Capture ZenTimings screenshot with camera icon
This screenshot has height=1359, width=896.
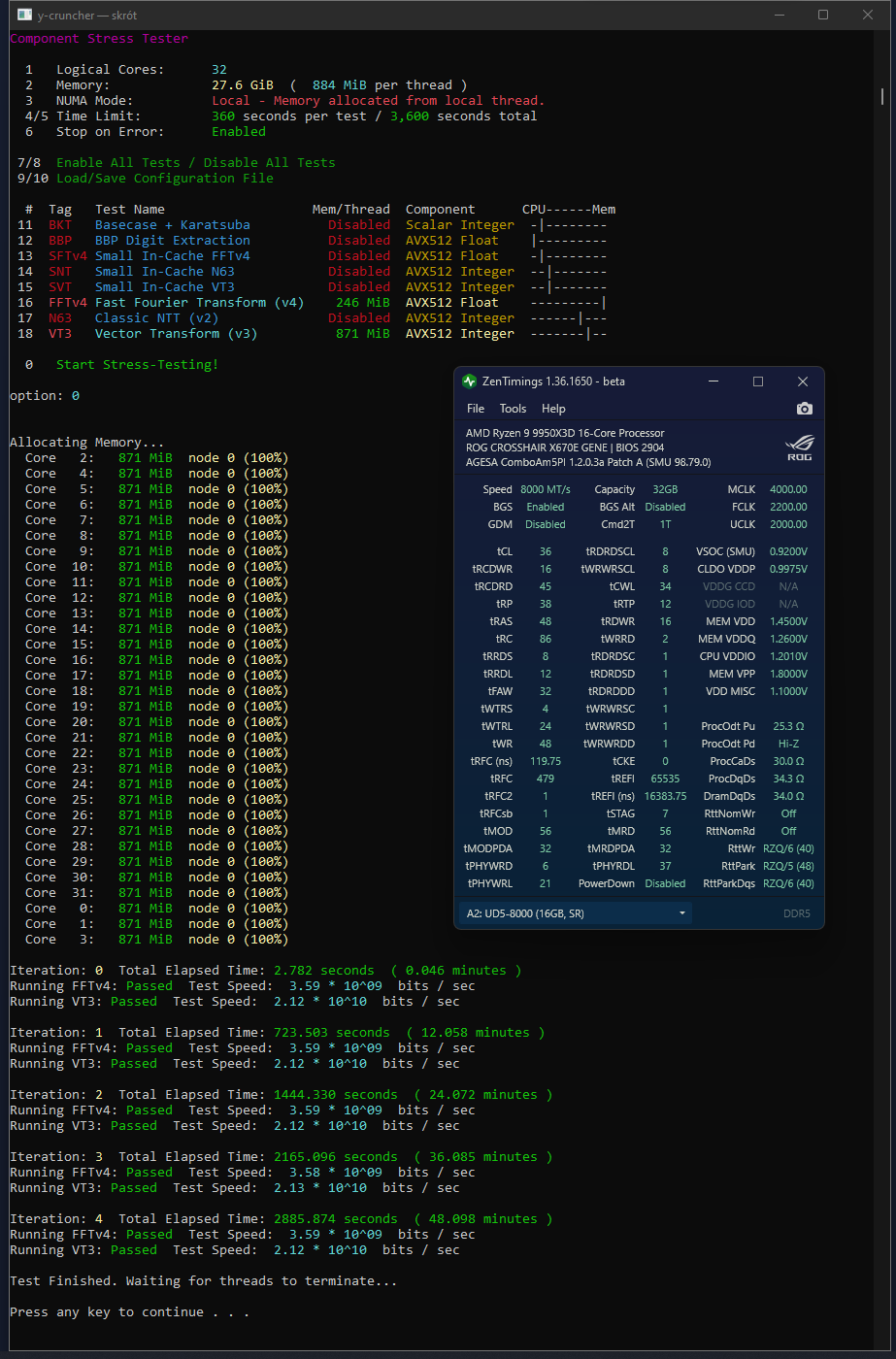[x=804, y=409]
